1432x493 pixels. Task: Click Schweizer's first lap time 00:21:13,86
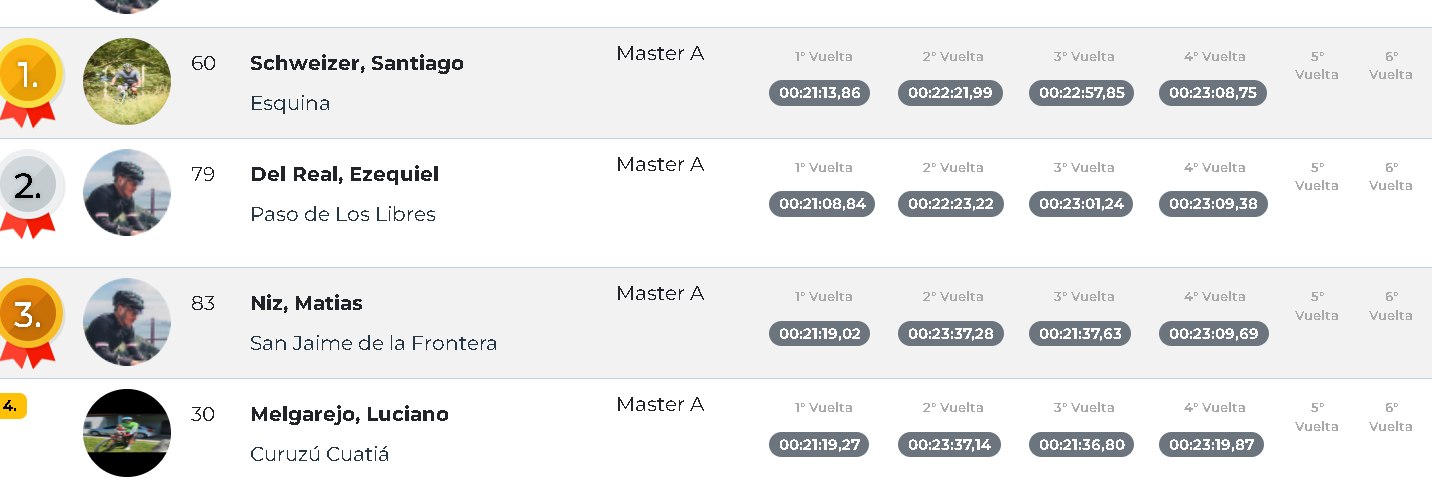(820, 93)
